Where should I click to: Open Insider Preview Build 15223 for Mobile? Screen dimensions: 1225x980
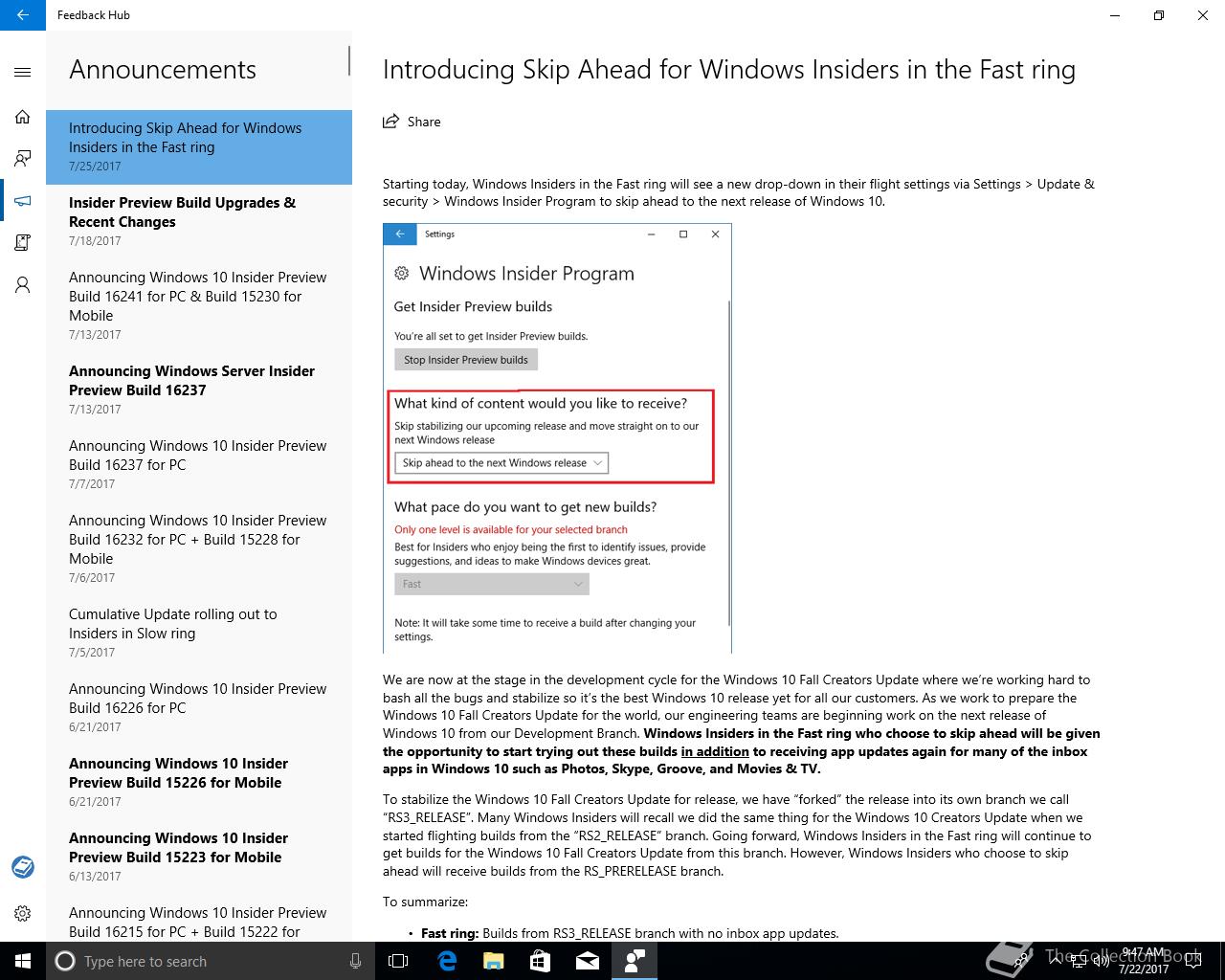coord(199,857)
